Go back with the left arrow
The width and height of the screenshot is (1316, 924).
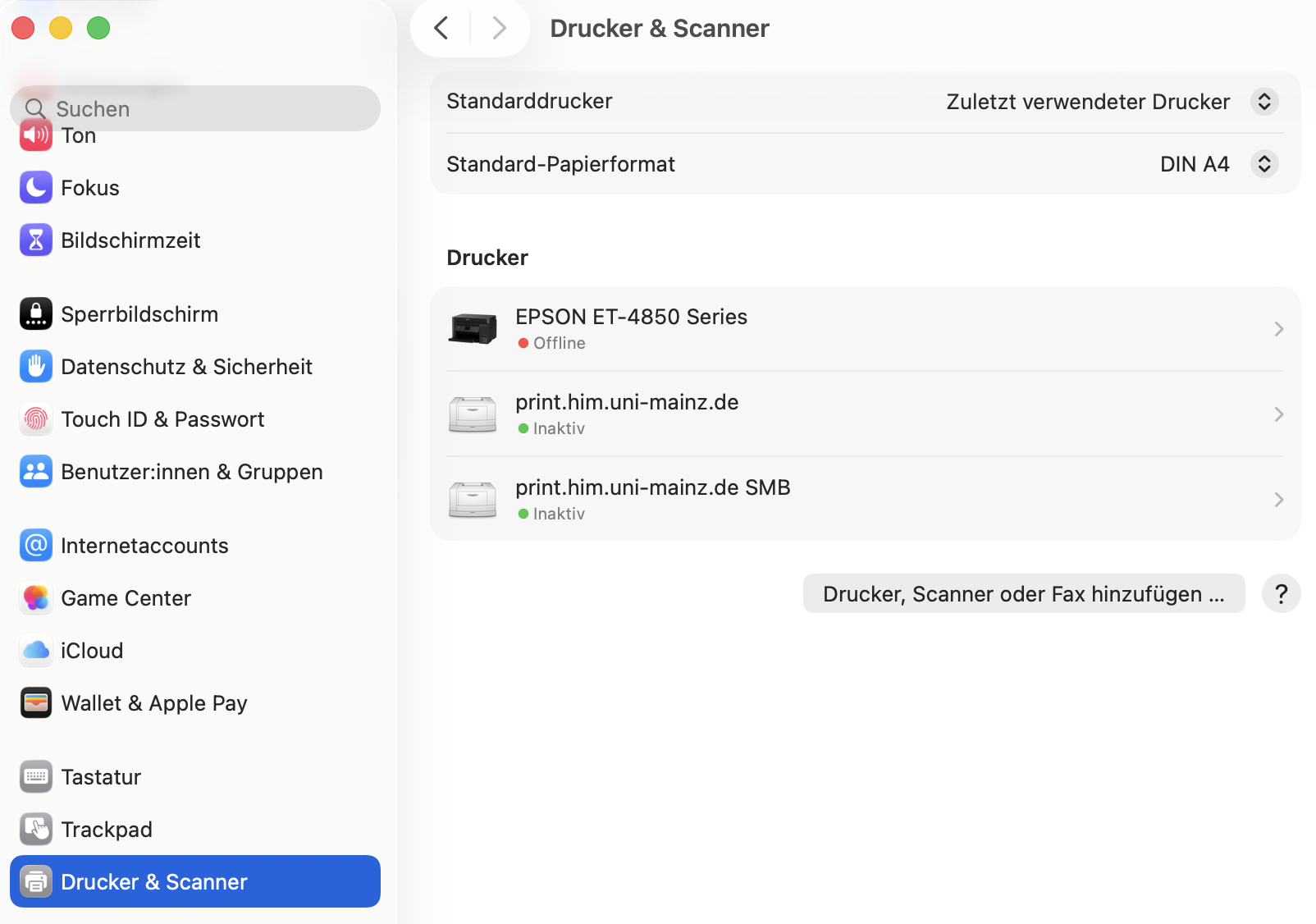click(441, 29)
